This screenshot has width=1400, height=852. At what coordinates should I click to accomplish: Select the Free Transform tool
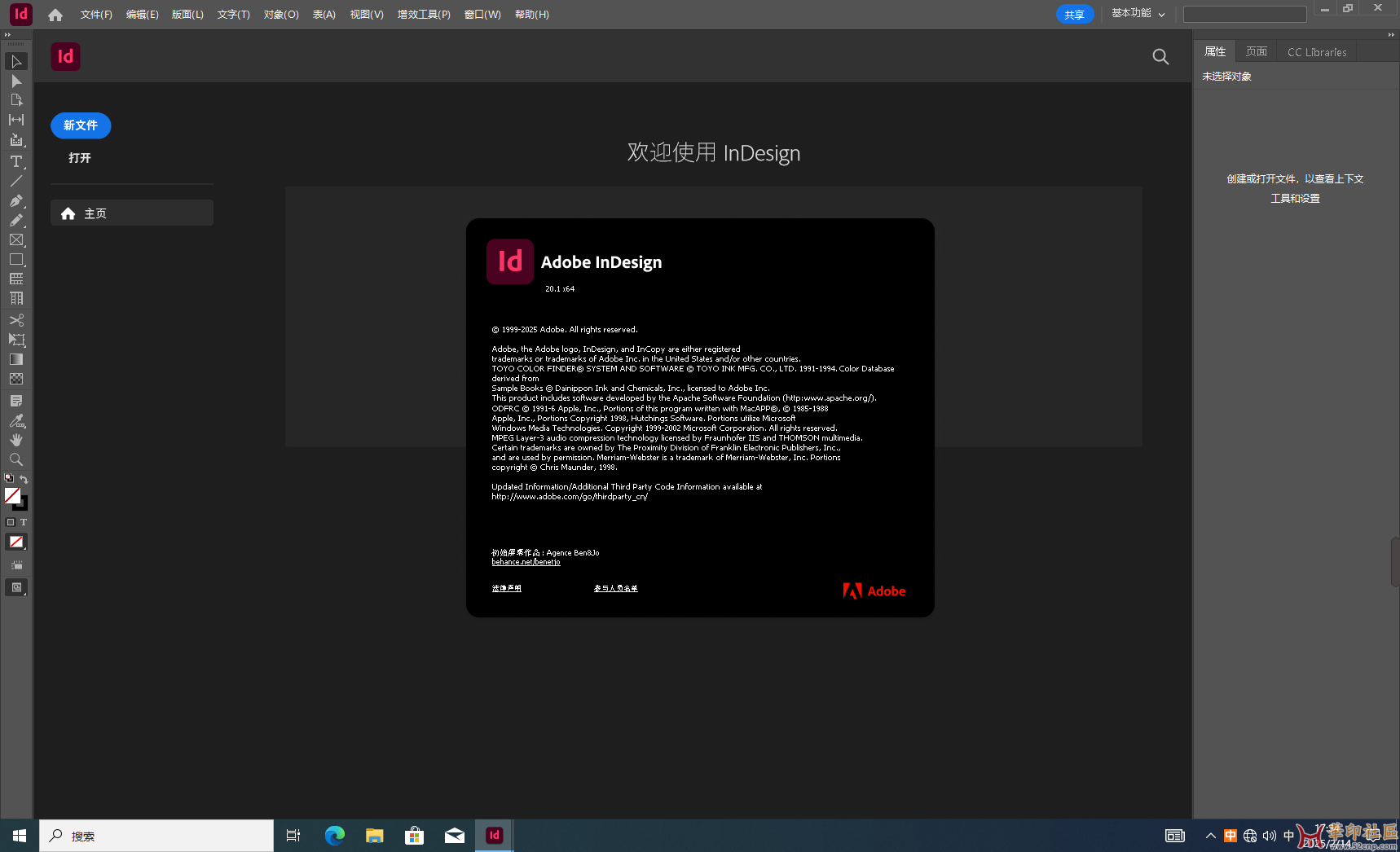click(16, 340)
